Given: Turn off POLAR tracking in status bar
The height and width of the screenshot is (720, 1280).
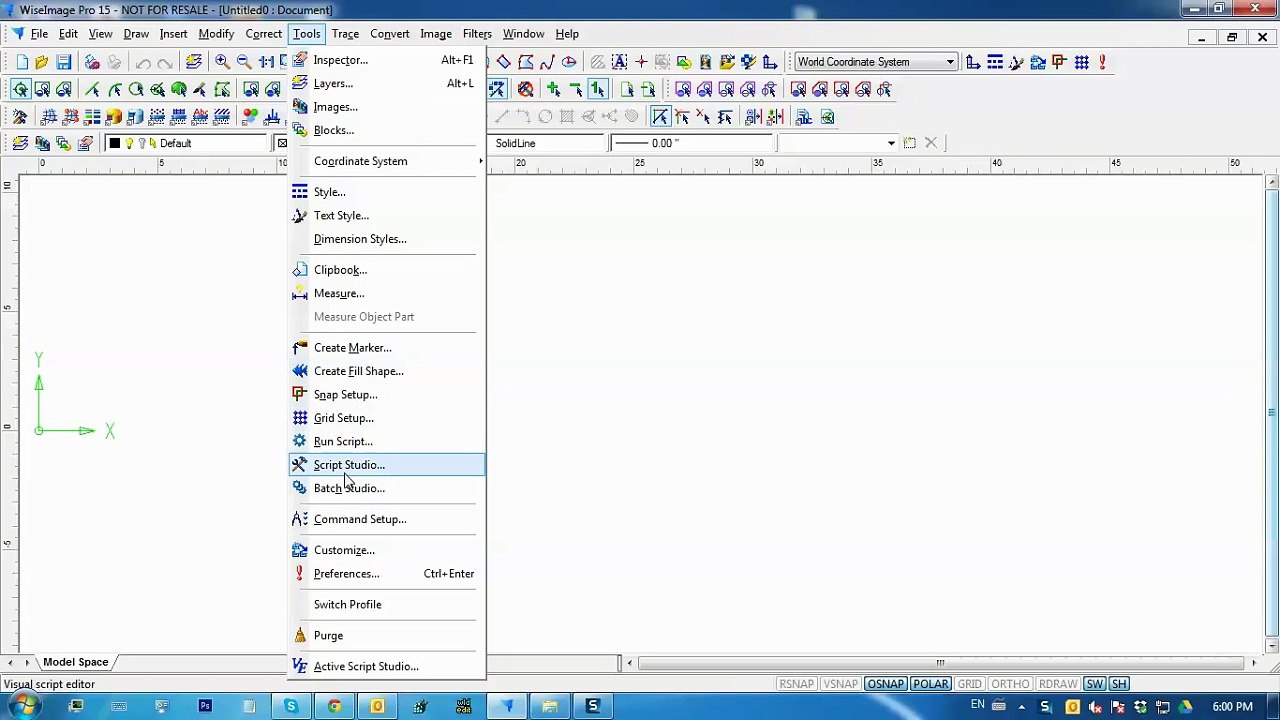Looking at the screenshot, I should tap(930, 684).
